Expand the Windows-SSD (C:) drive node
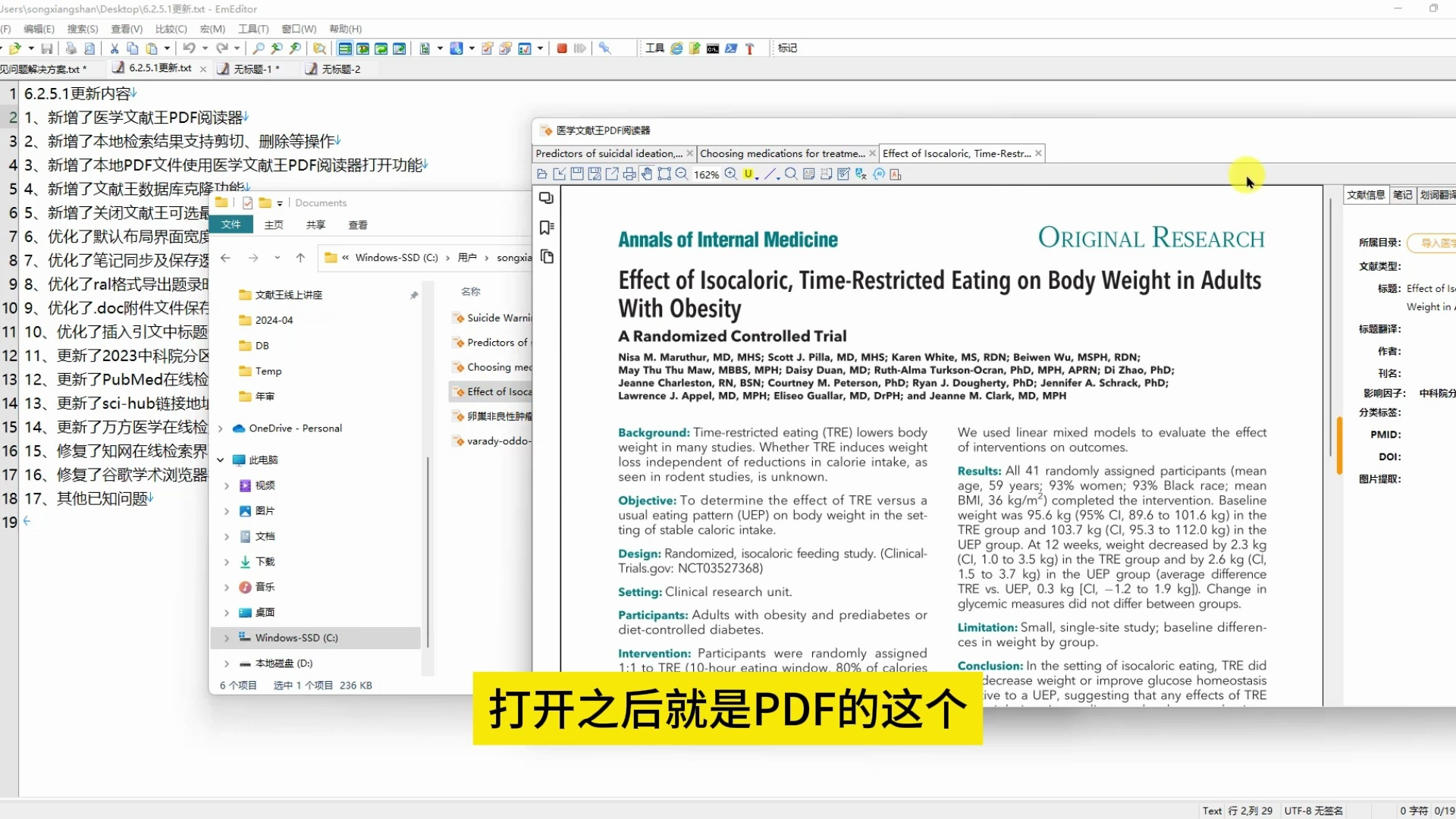 226,639
